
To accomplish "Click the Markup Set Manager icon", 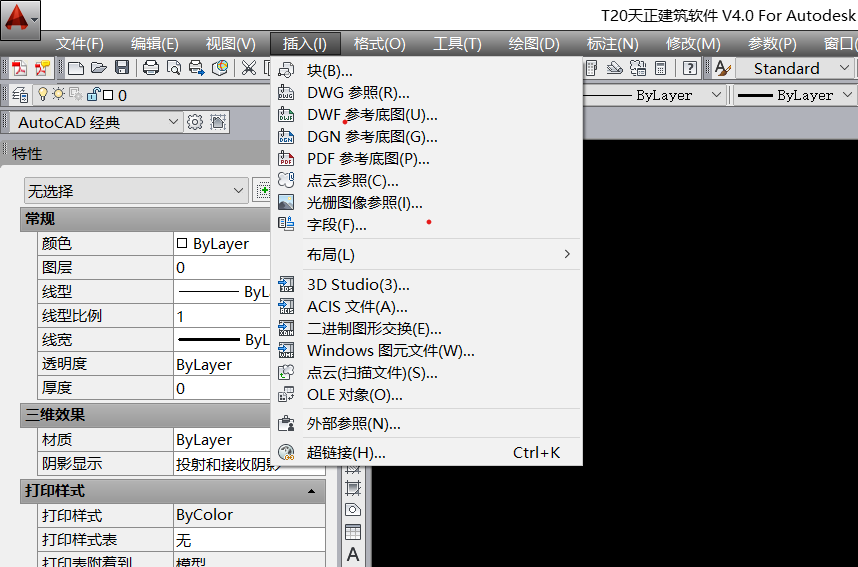I will point(638,68).
